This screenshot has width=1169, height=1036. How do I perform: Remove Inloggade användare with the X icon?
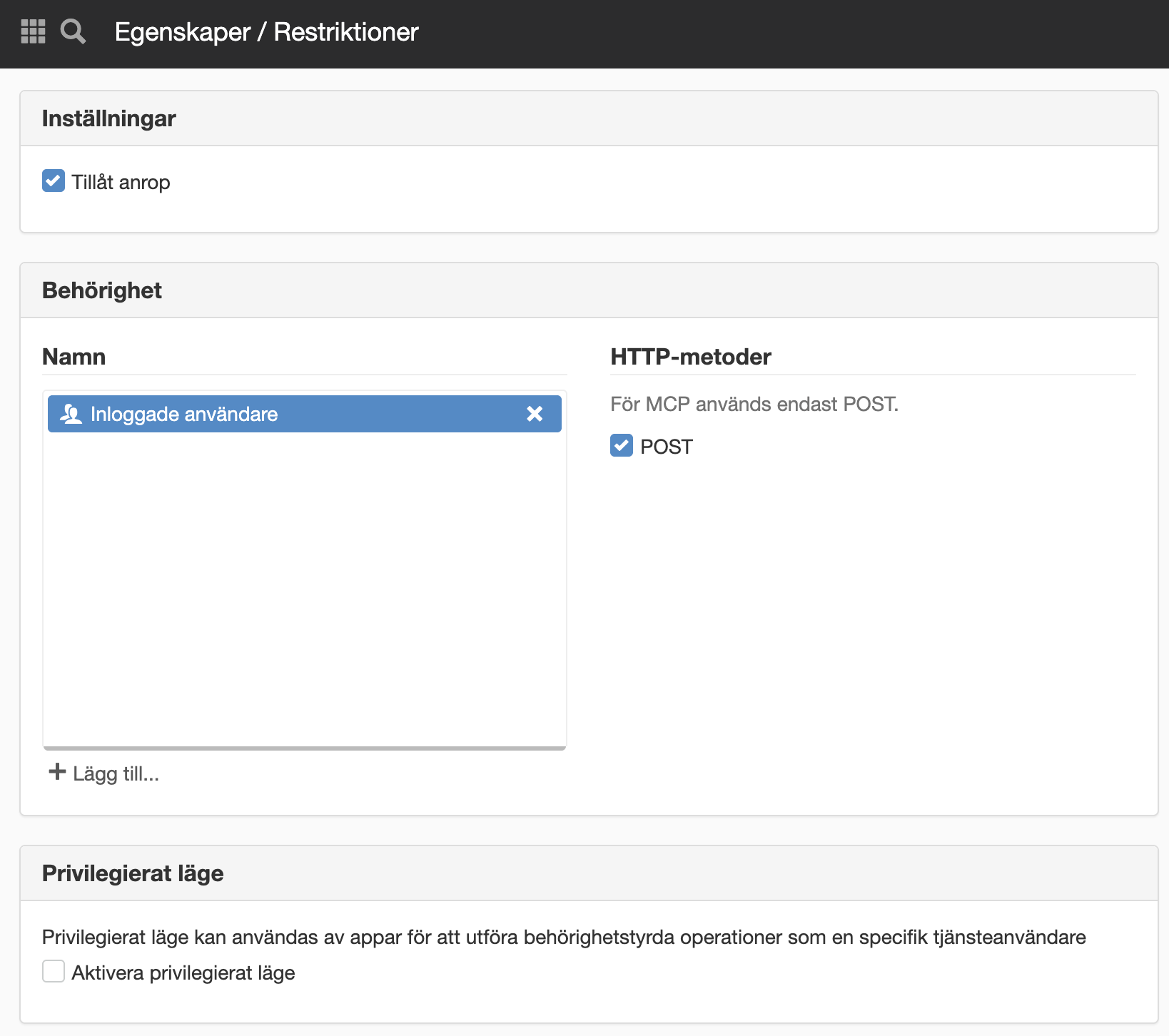coord(535,414)
